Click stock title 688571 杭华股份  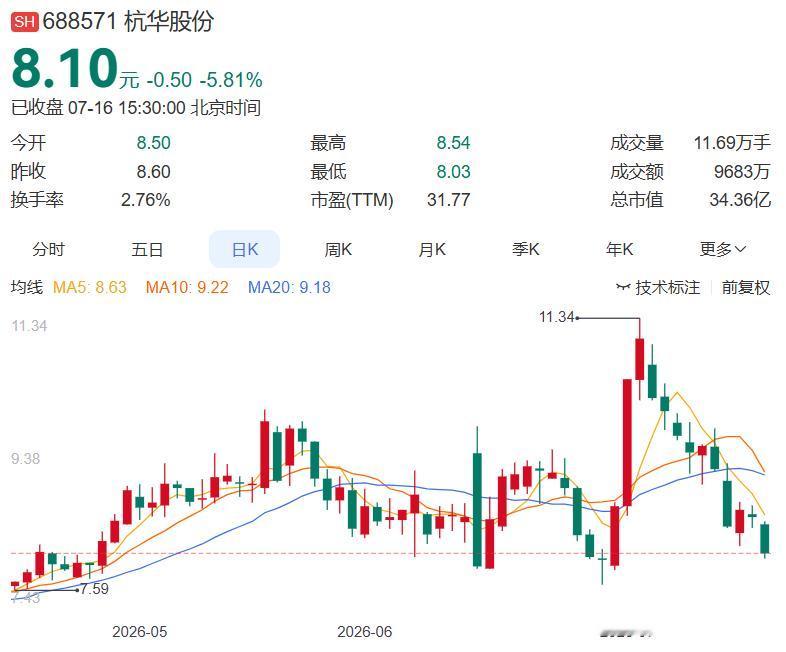pyautogui.click(x=128, y=22)
